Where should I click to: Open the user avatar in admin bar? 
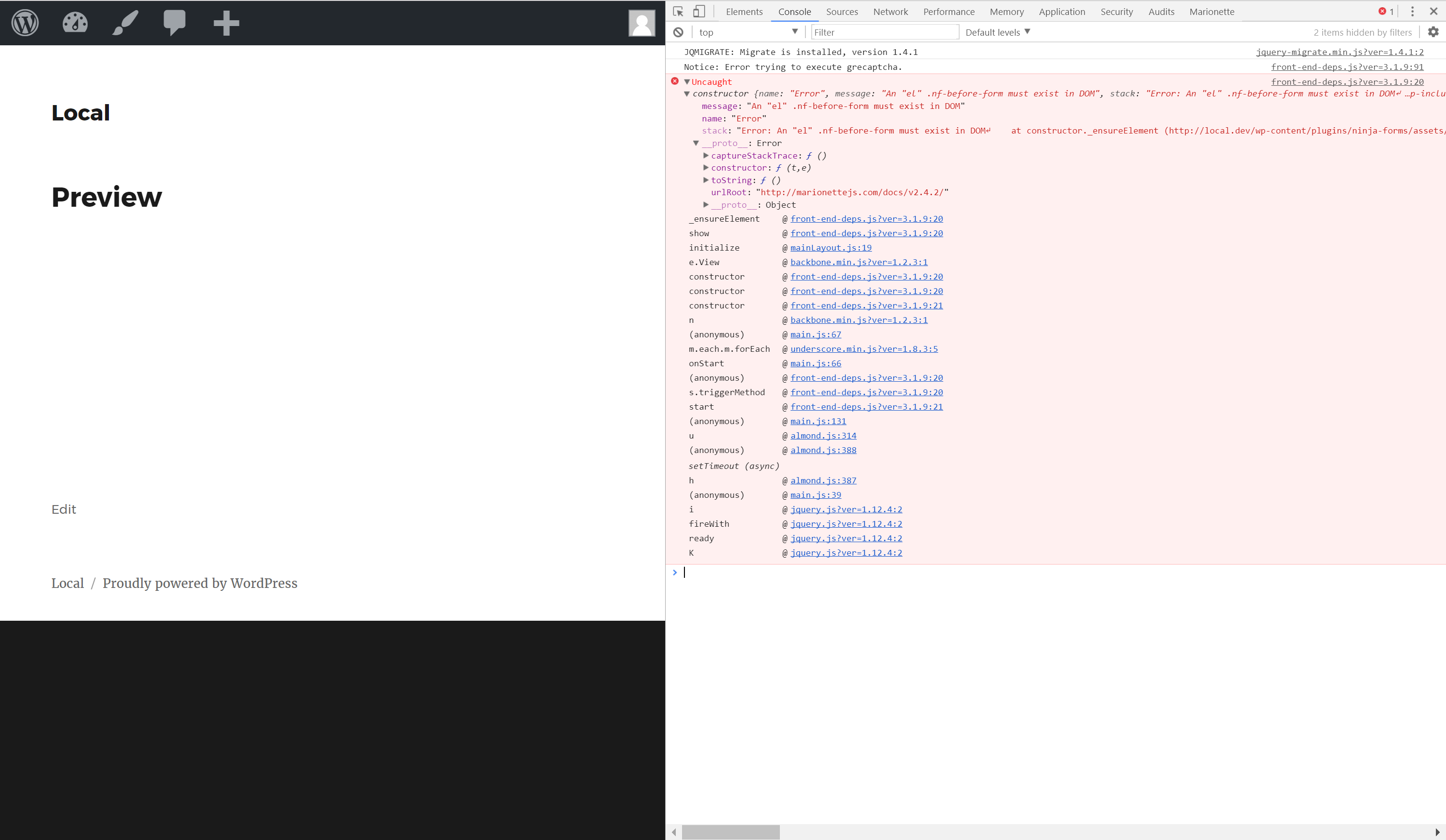point(642,23)
